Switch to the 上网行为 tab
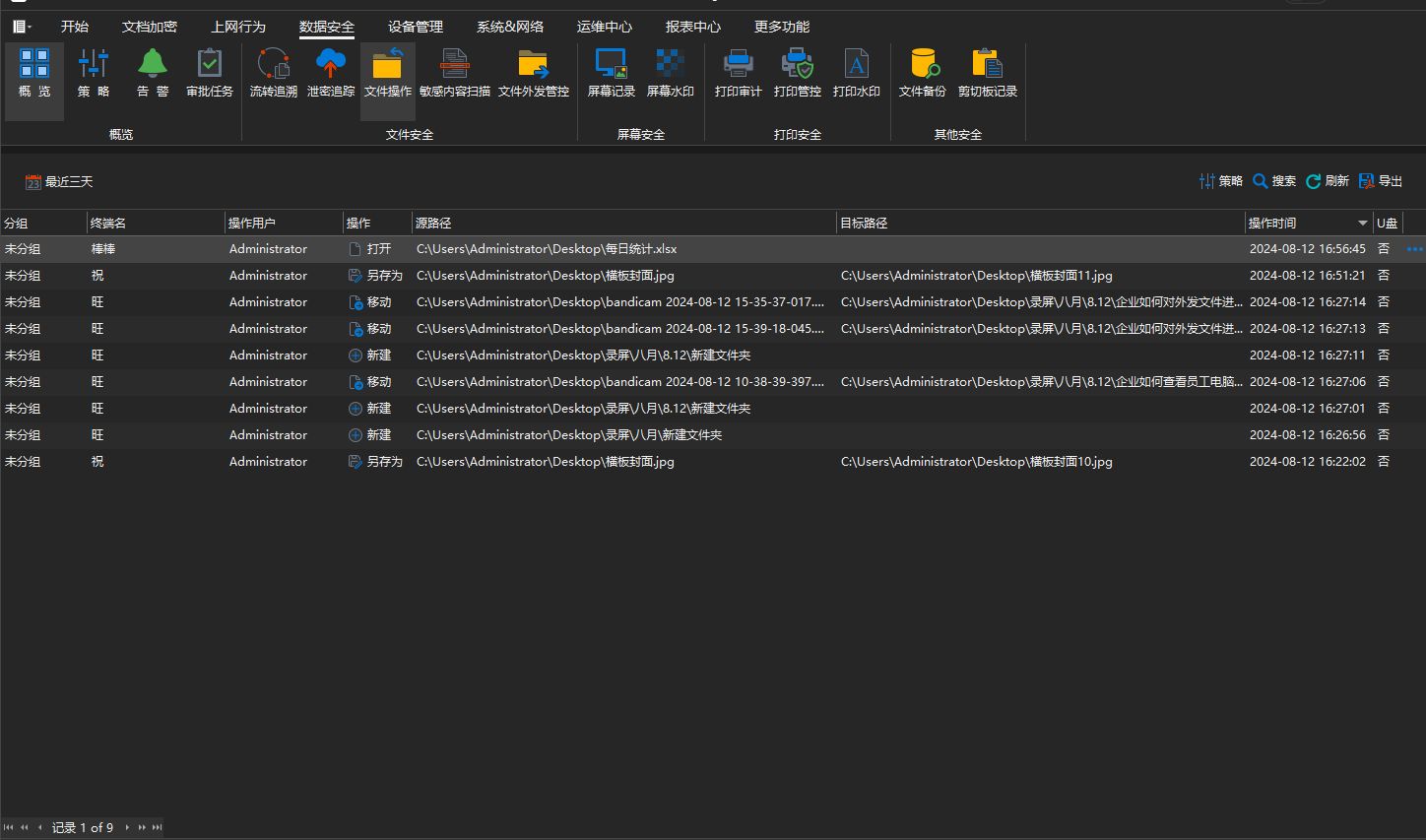Viewport: 1426px width, 840px height. [238, 27]
